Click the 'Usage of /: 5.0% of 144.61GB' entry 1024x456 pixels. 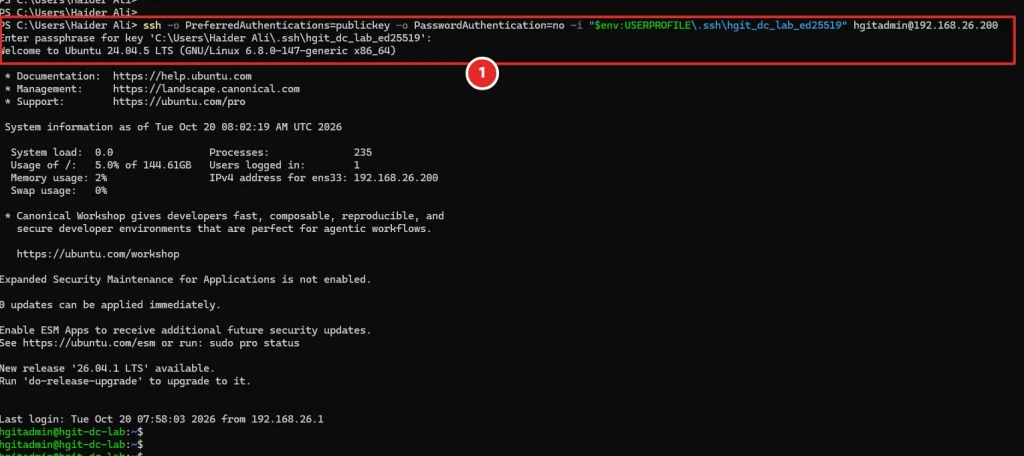pos(101,165)
